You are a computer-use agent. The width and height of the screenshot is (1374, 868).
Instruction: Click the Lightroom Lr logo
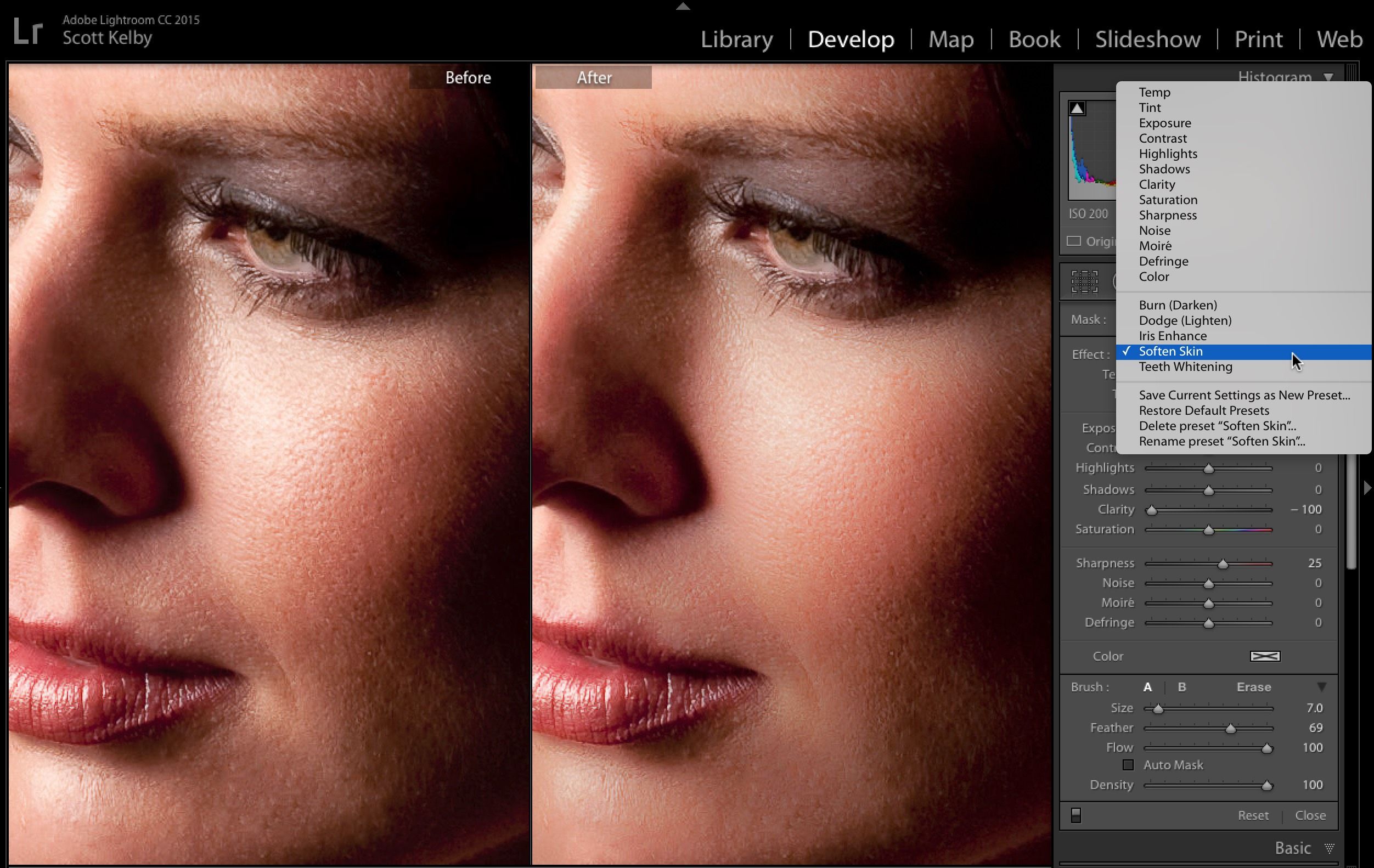coord(27,31)
